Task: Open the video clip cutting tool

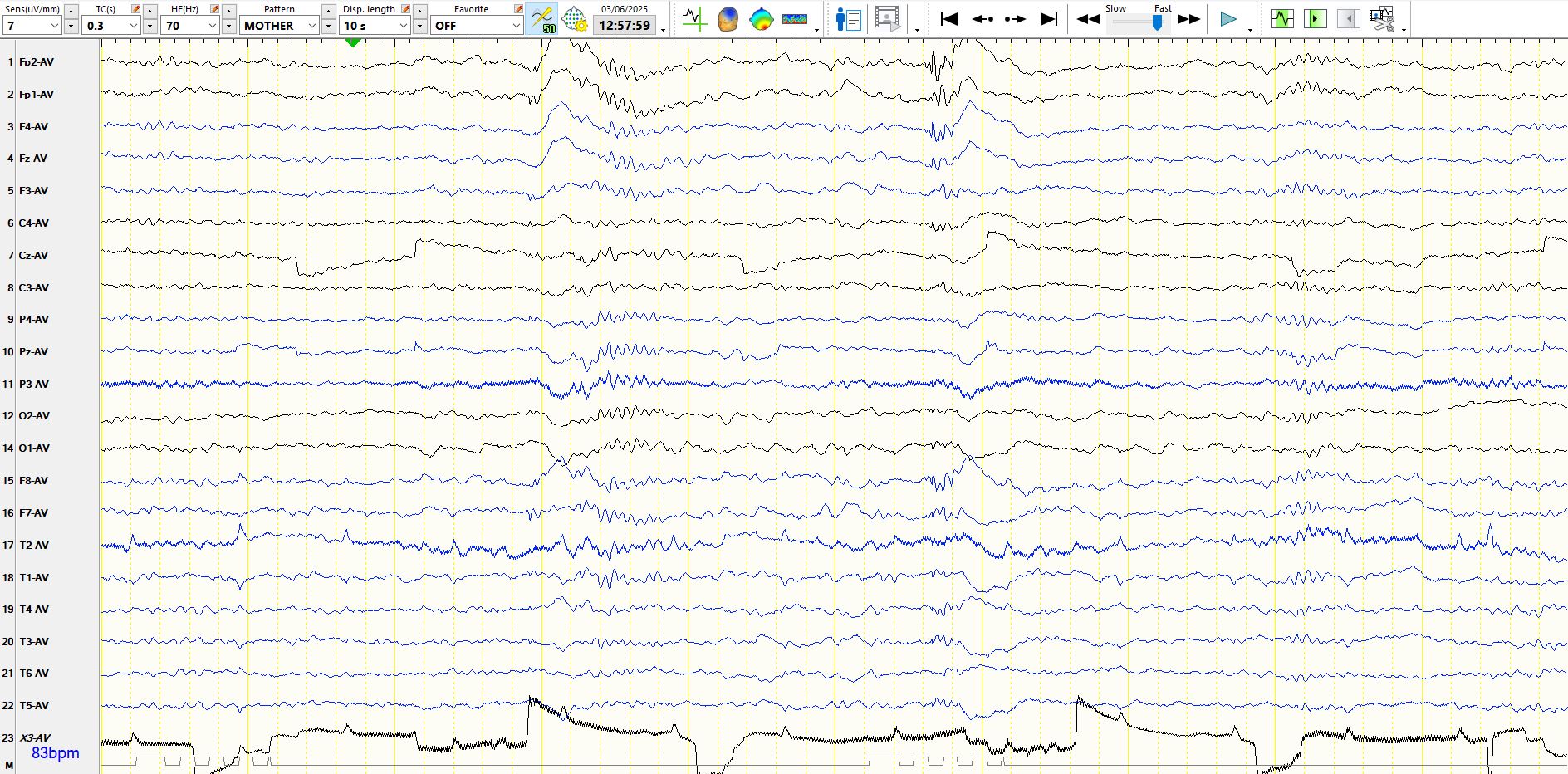Action: (1382, 19)
